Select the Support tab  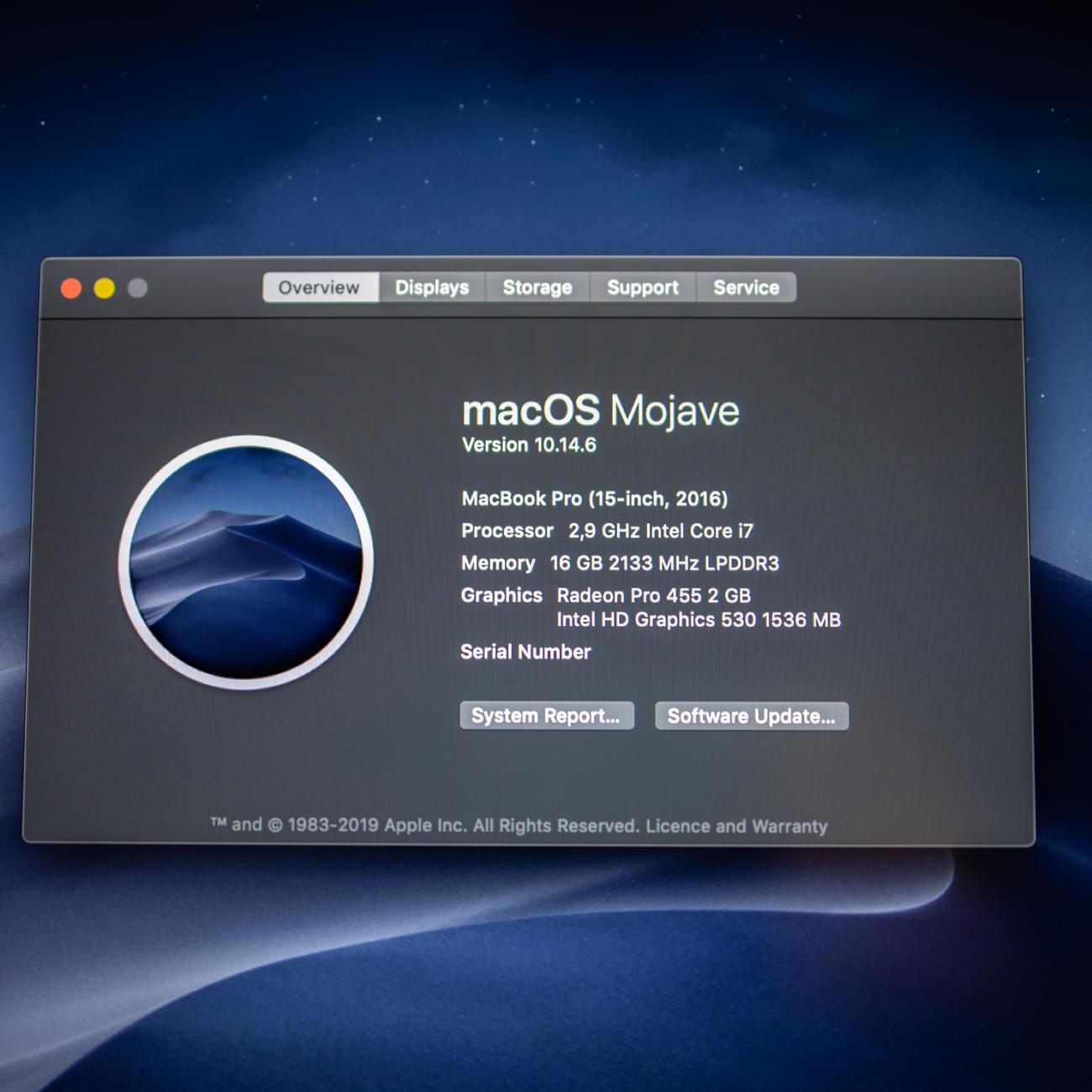tap(643, 287)
